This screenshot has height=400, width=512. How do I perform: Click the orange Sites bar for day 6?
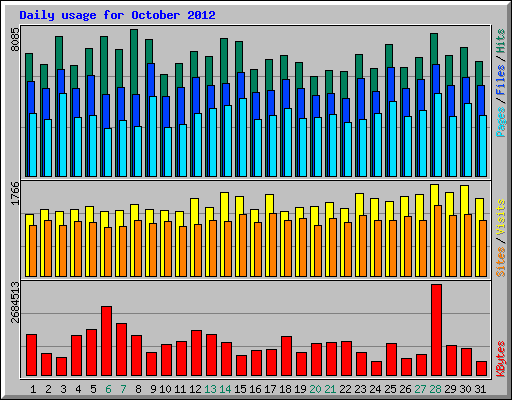point(108,252)
